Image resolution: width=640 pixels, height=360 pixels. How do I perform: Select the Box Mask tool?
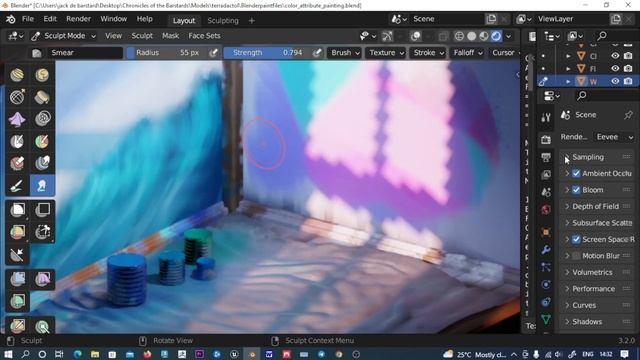click(17, 210)
